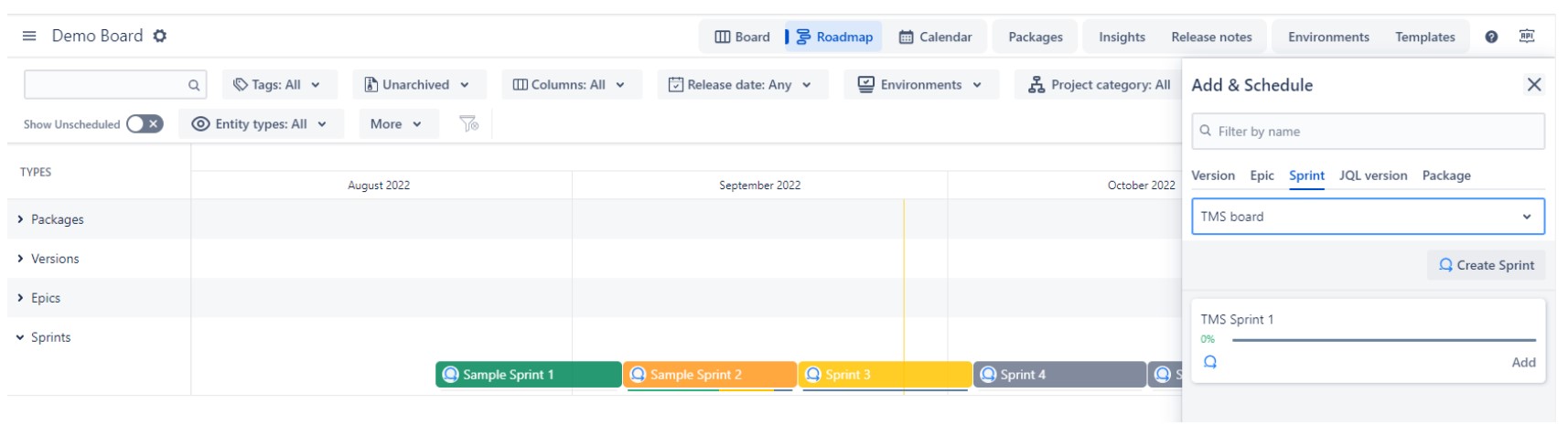This screenshot has height=436, width=1568.
Task: Open the Unarchived dropdown
Action: (x=419, y=85)
